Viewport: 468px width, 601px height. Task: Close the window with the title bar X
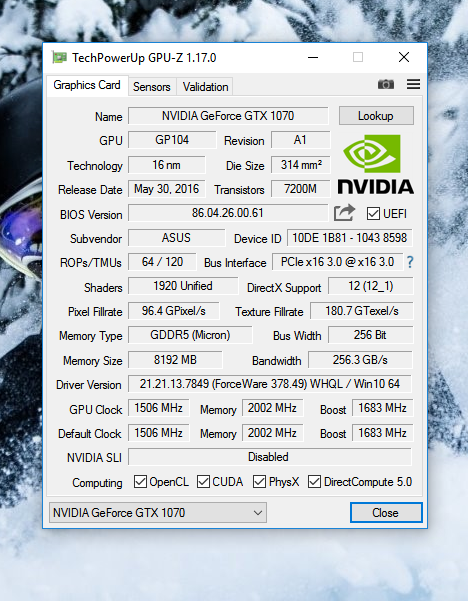(404, 57)
